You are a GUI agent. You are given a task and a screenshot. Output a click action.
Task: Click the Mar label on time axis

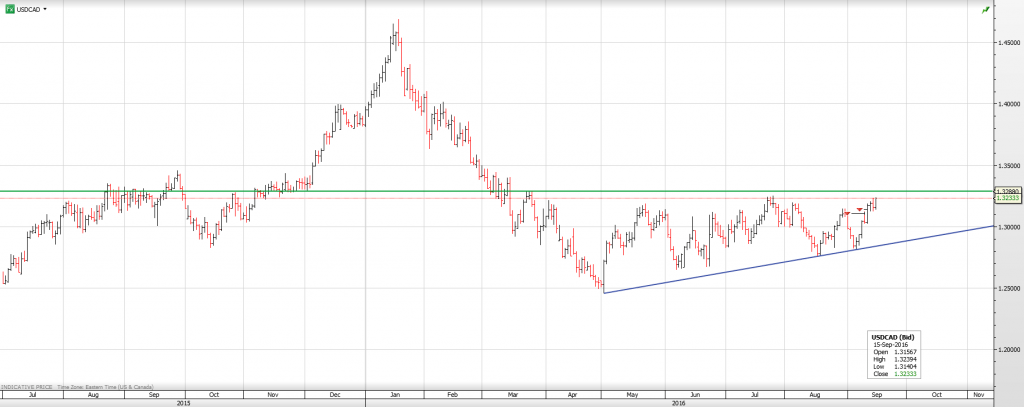pyautogui.click(x=512, y=395)
